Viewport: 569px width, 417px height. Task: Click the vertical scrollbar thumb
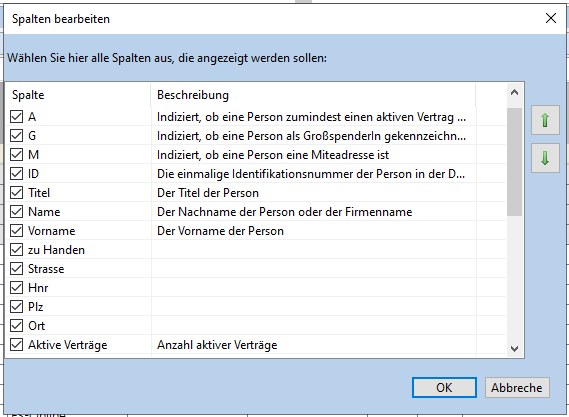coord(514,162)
